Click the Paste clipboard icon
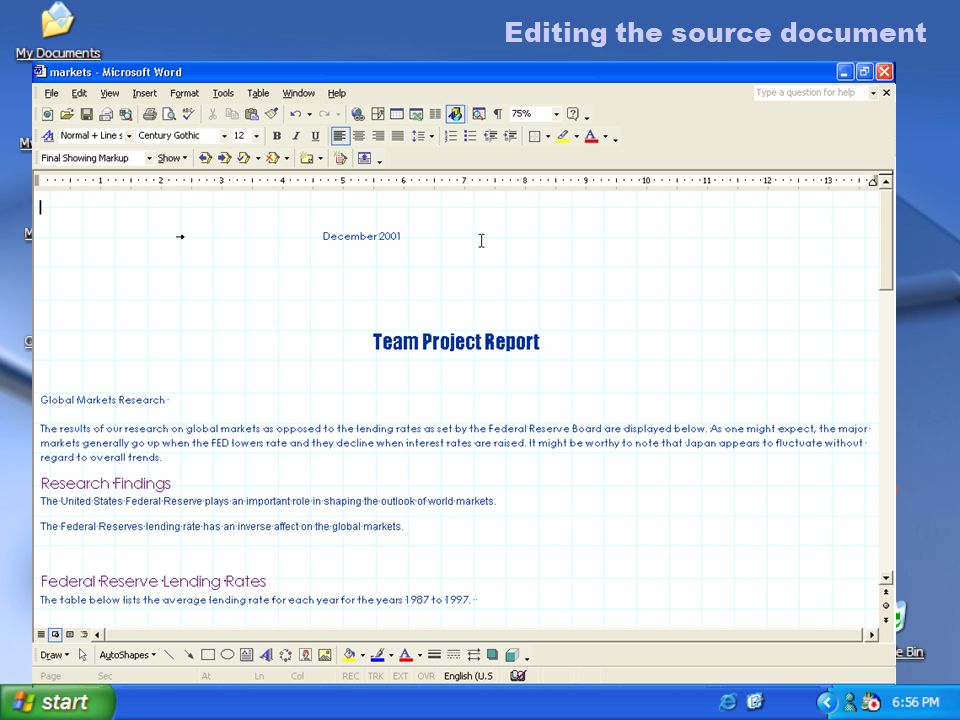 point(252,114)
